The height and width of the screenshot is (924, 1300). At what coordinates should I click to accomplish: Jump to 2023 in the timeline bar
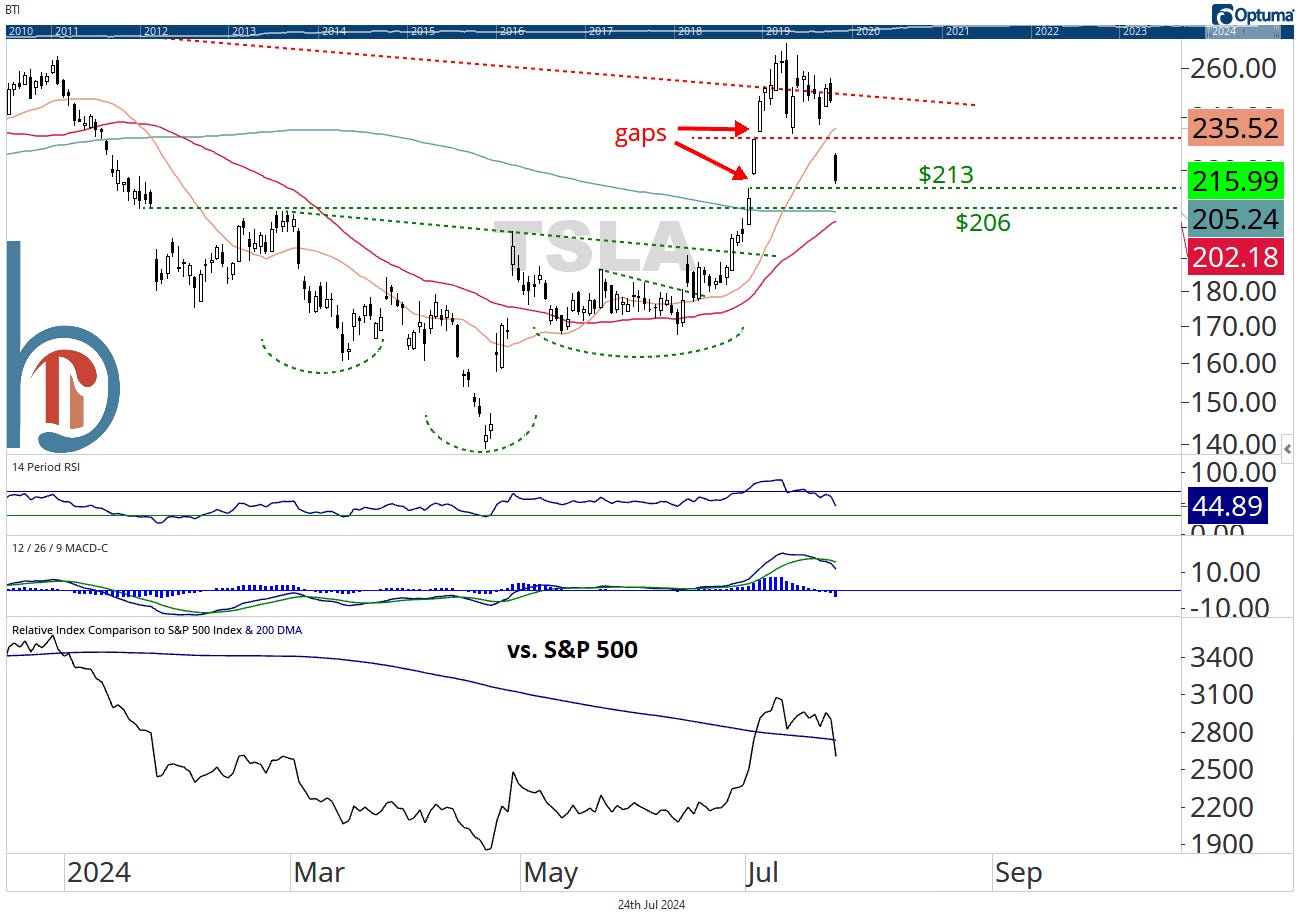[x=1135, y=31]
